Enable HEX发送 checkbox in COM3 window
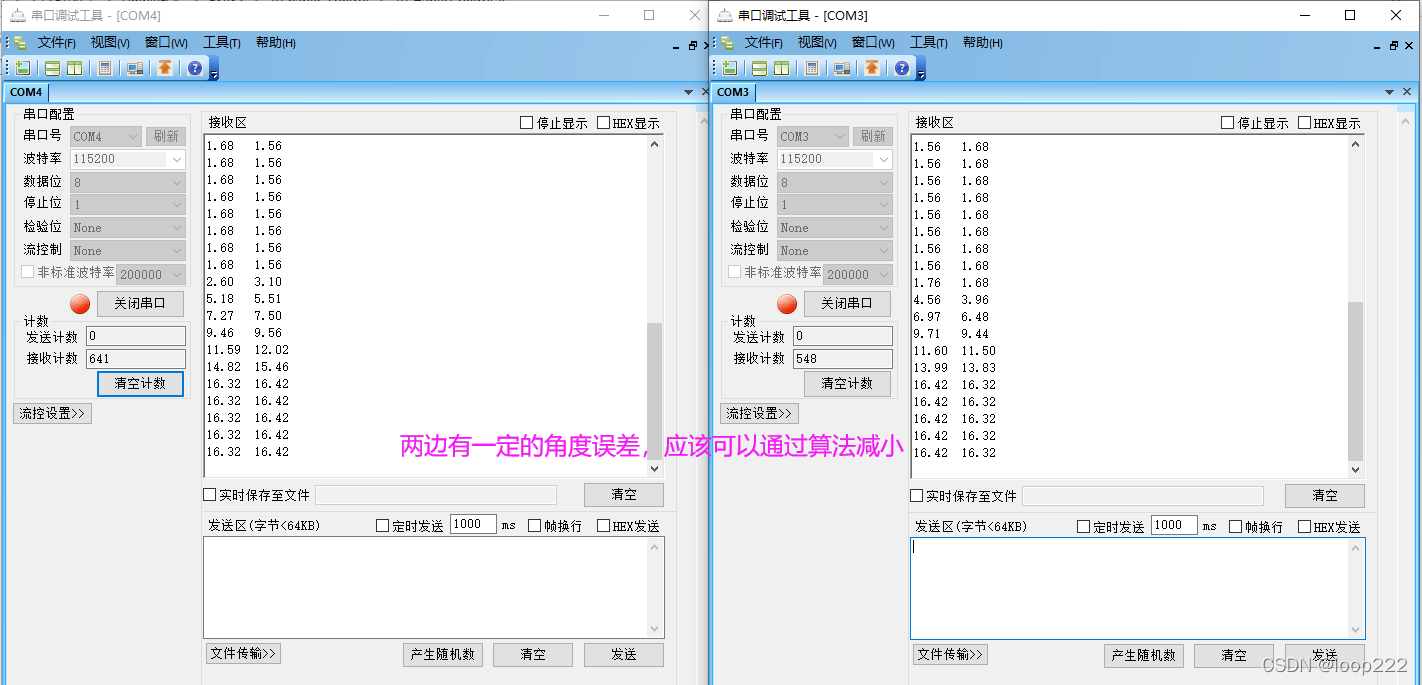This screenshot has width=1422, height=685. 1304,527
